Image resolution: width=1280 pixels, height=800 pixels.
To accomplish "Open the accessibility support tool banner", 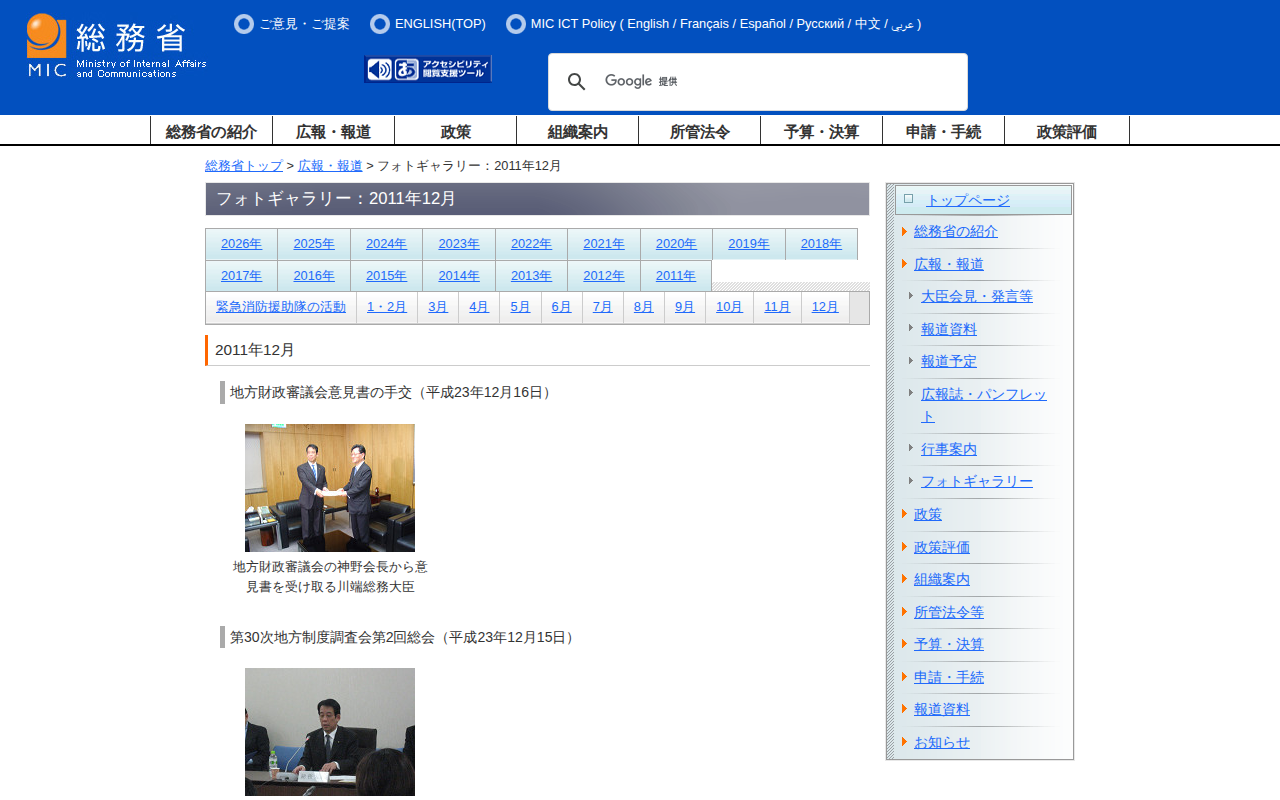I will [428, 69].
